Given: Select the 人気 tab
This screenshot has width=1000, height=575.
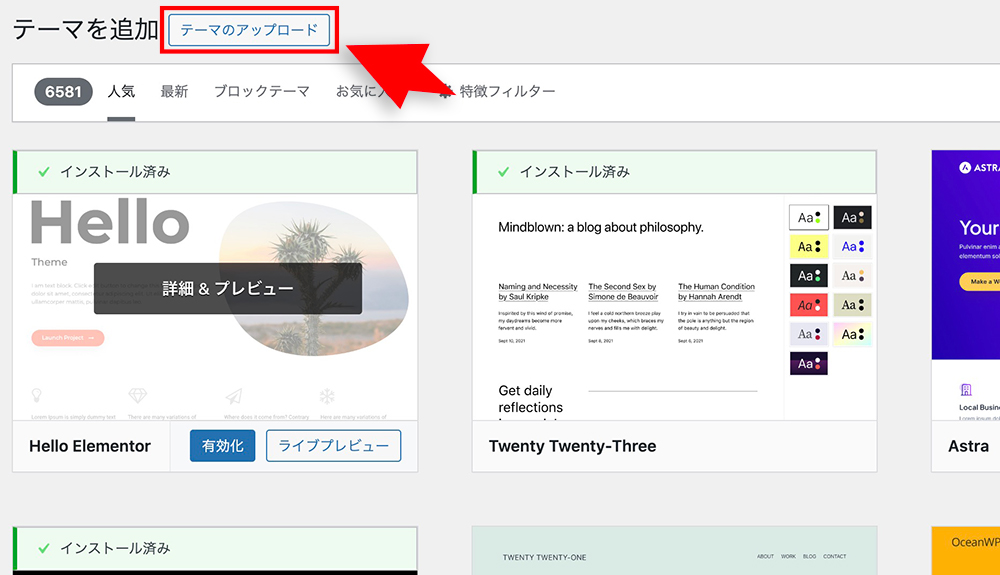Looking at the screenshot, I should [x=121, y=92].
